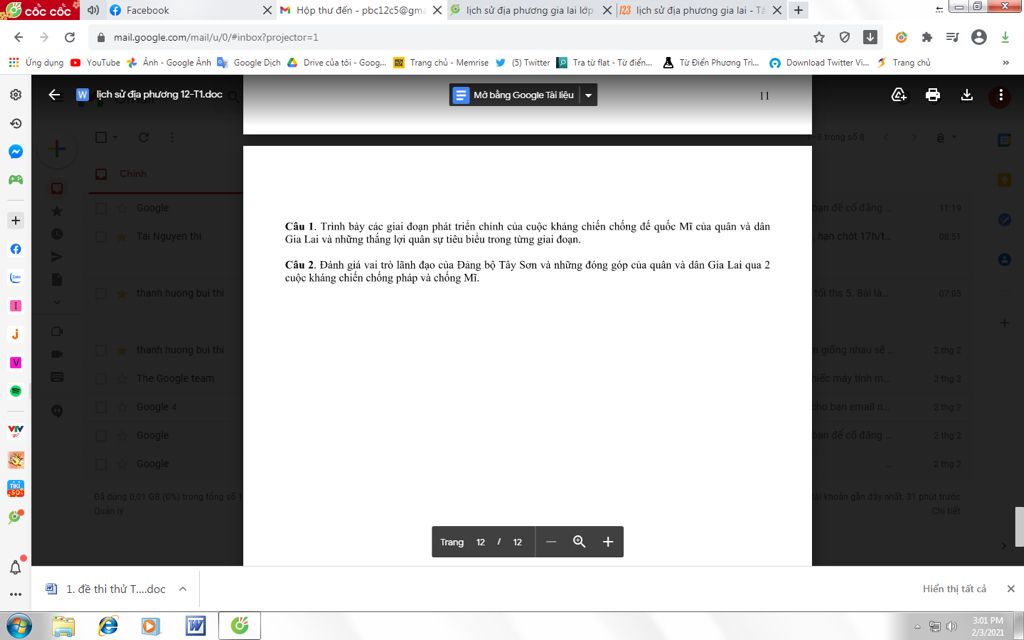Go back in browser history
Screen dimensions: 1024x640
tap(18, 37)
